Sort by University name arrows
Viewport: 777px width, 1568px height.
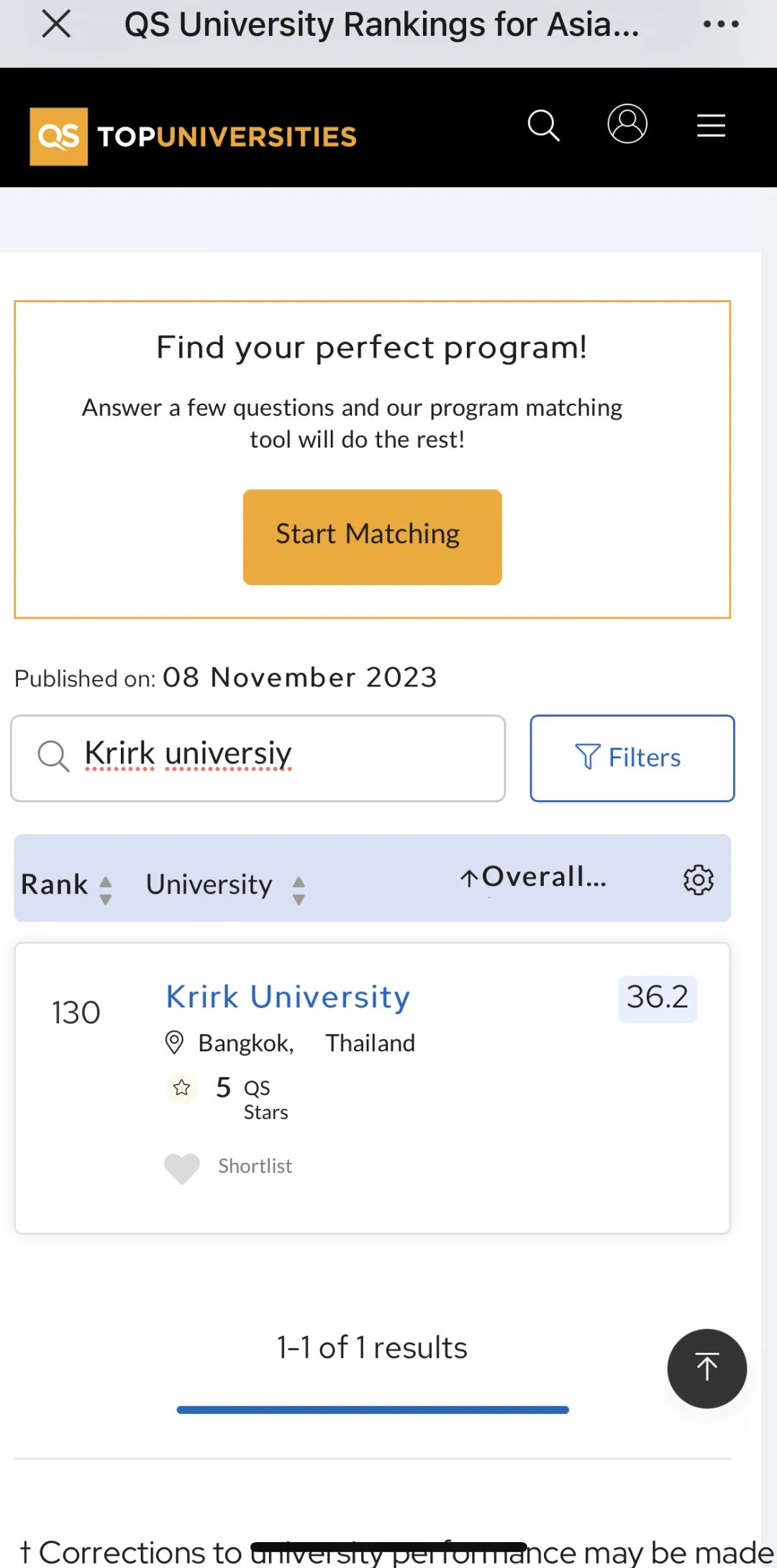(x=299, y=889)
